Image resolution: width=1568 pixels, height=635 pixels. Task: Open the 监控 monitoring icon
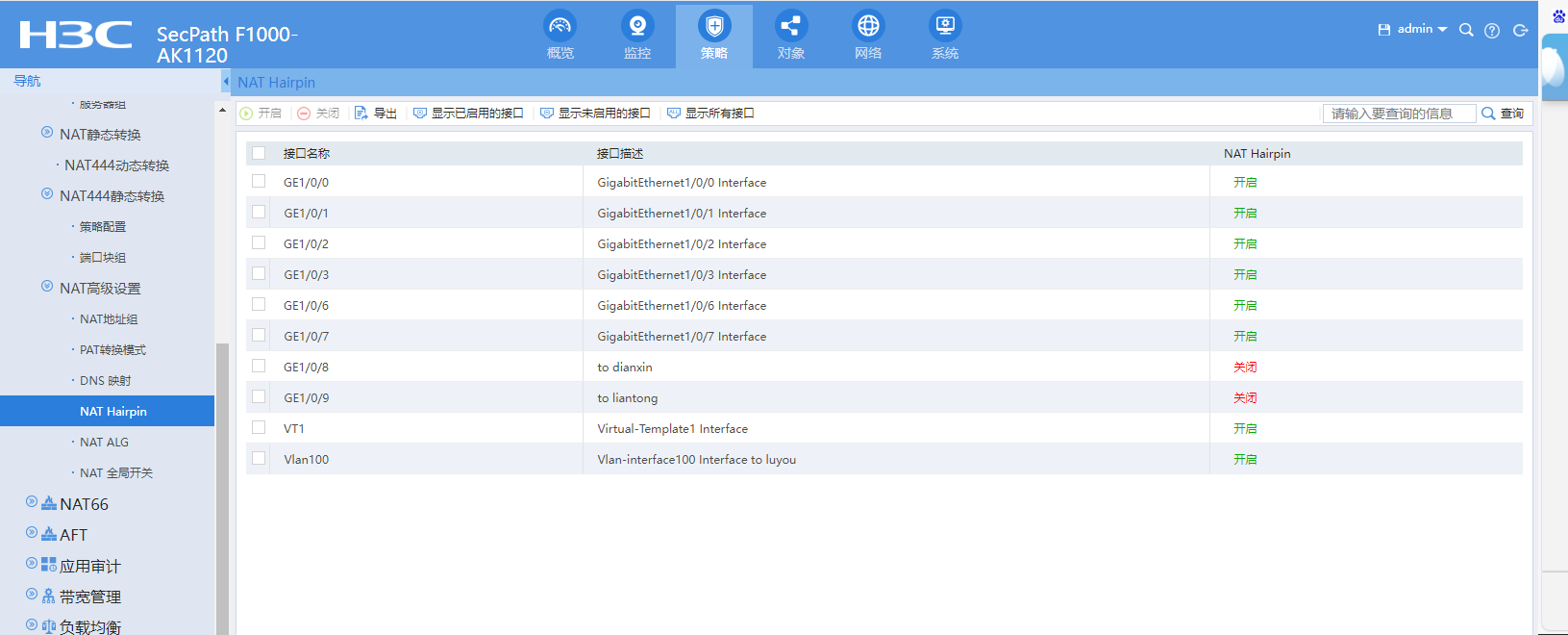637,26
